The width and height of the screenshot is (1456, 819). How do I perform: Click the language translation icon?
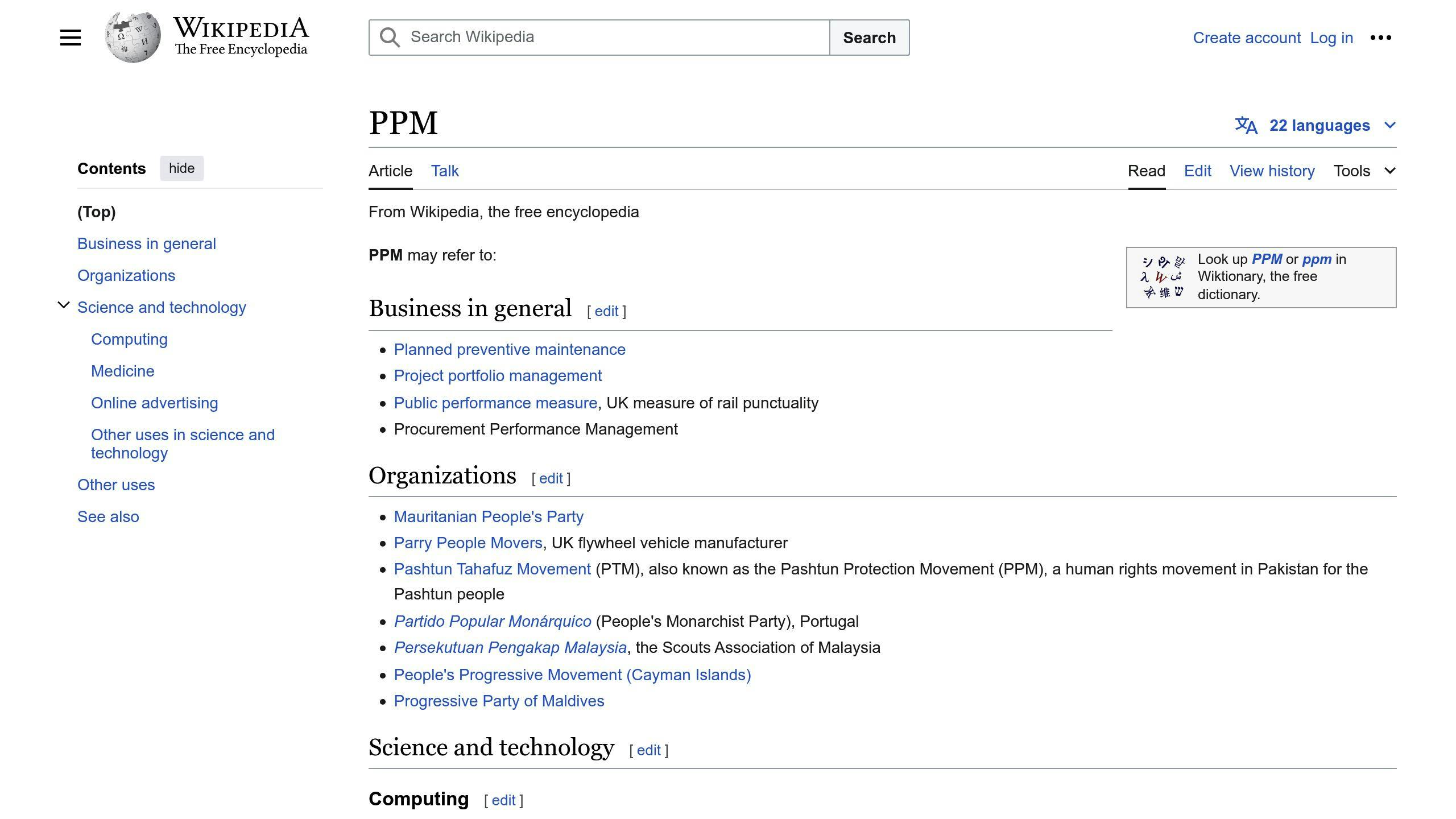[1246, 125]
